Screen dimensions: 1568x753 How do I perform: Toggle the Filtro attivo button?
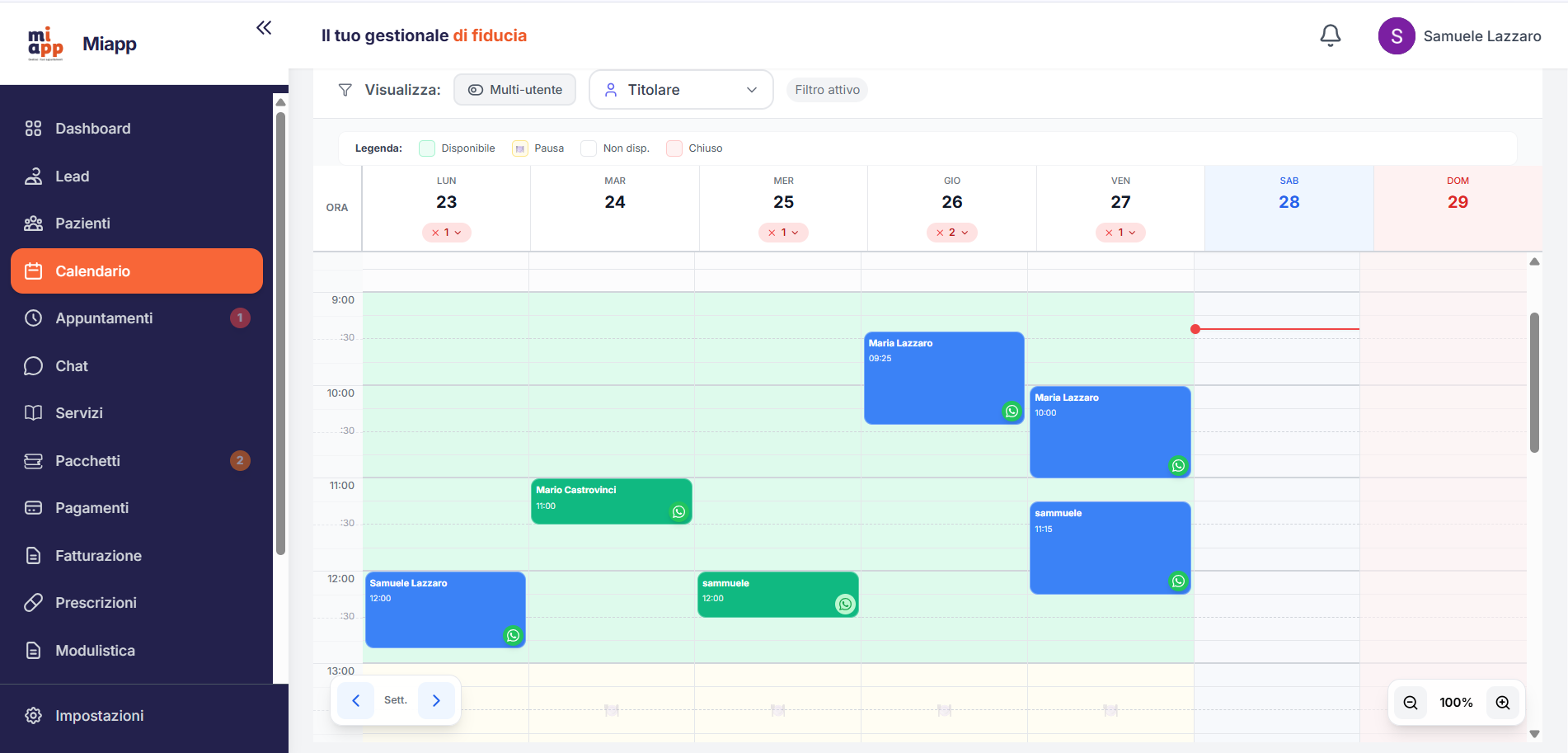(826, 89)
